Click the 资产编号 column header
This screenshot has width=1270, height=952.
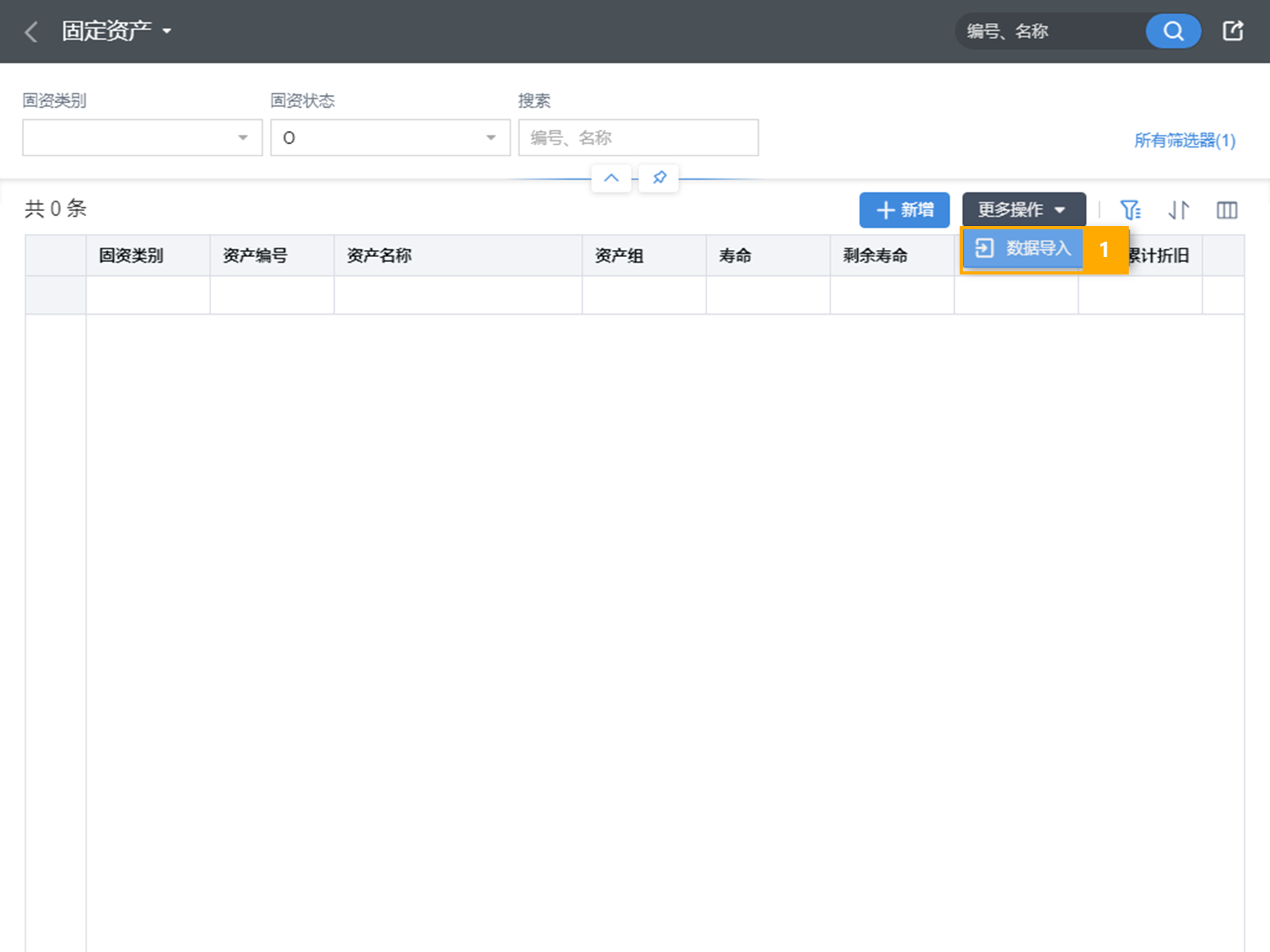coord(271,255)
